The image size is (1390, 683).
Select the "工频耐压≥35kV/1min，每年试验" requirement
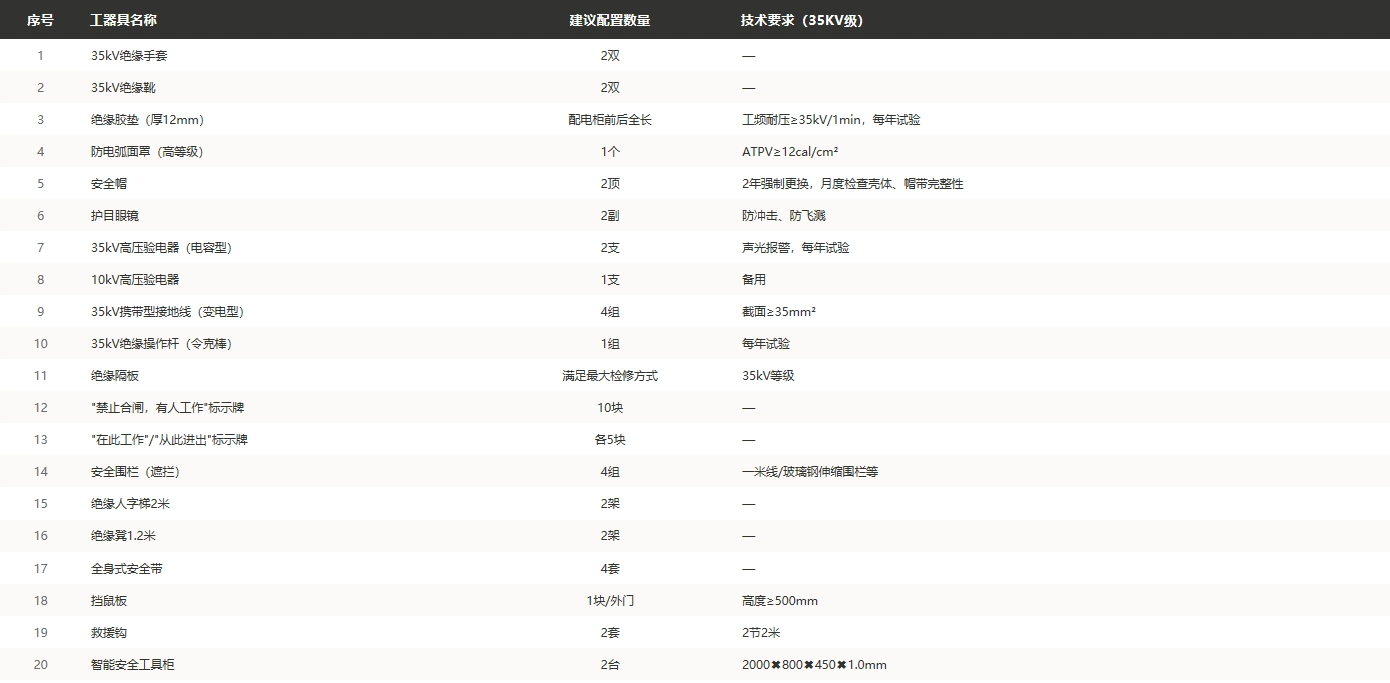click(x=831, y=120)
